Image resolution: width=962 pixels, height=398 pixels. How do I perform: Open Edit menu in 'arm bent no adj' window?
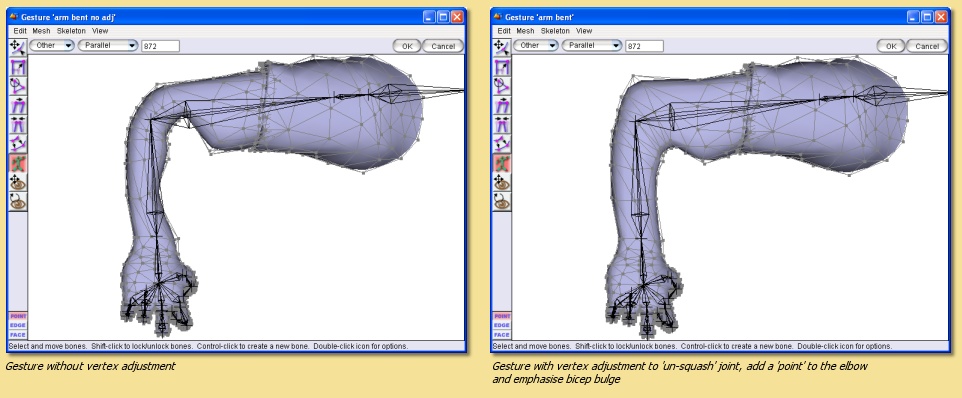(x=20, y=31)
